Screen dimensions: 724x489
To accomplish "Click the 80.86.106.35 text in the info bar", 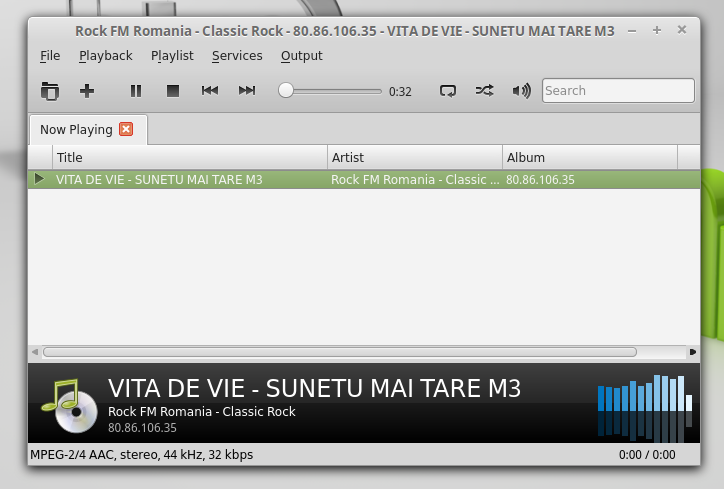I will [x=142, y=428].
